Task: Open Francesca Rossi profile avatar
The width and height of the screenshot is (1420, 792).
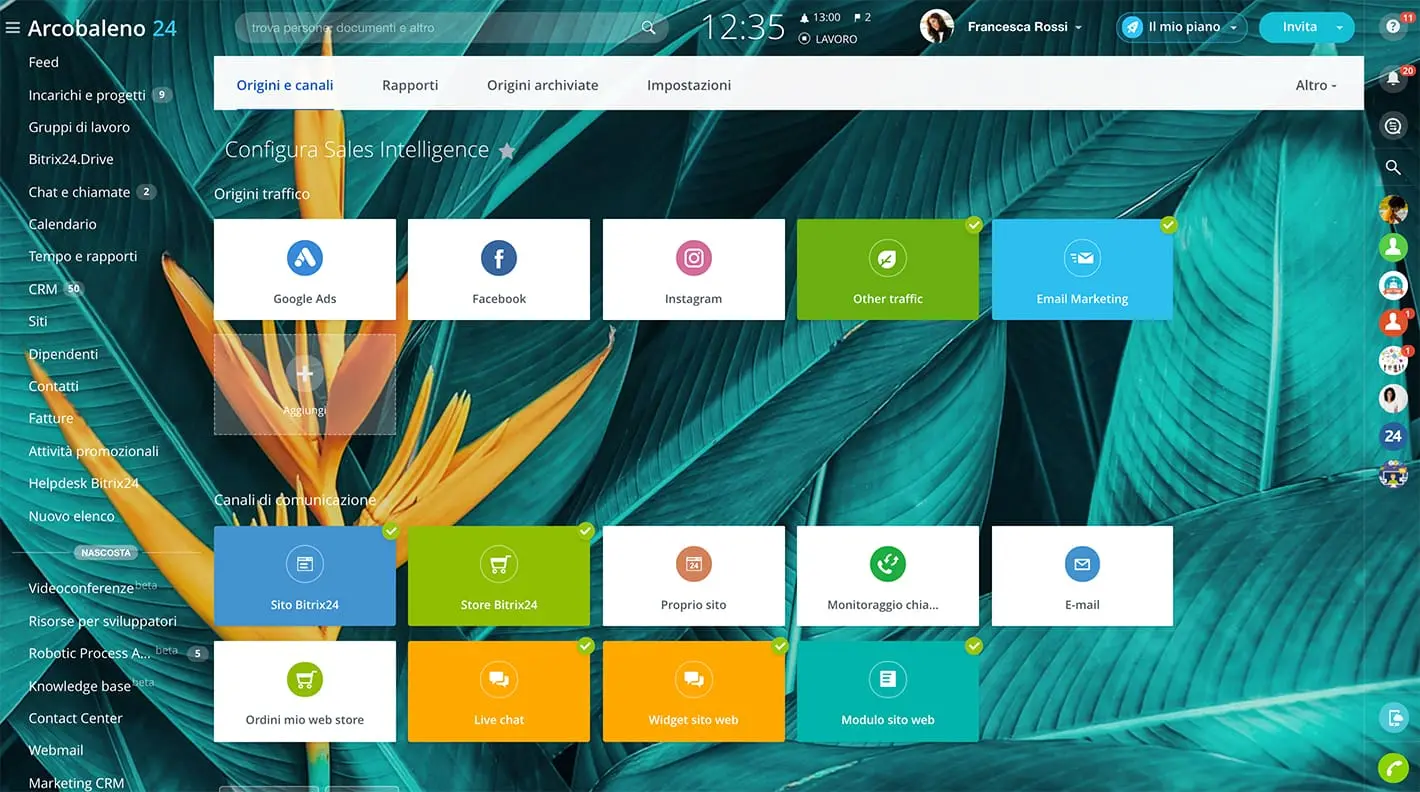Action: [x=937, y=27]
